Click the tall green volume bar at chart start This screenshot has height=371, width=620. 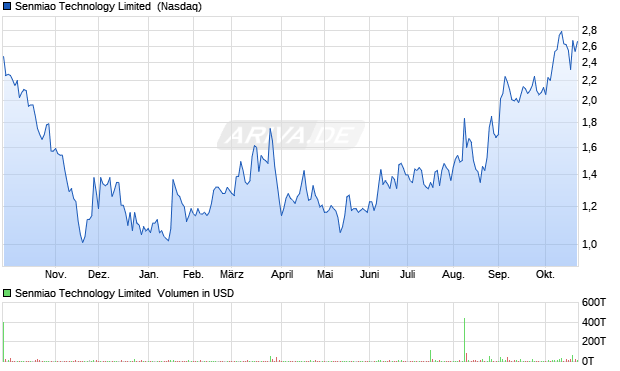[4, 342]
